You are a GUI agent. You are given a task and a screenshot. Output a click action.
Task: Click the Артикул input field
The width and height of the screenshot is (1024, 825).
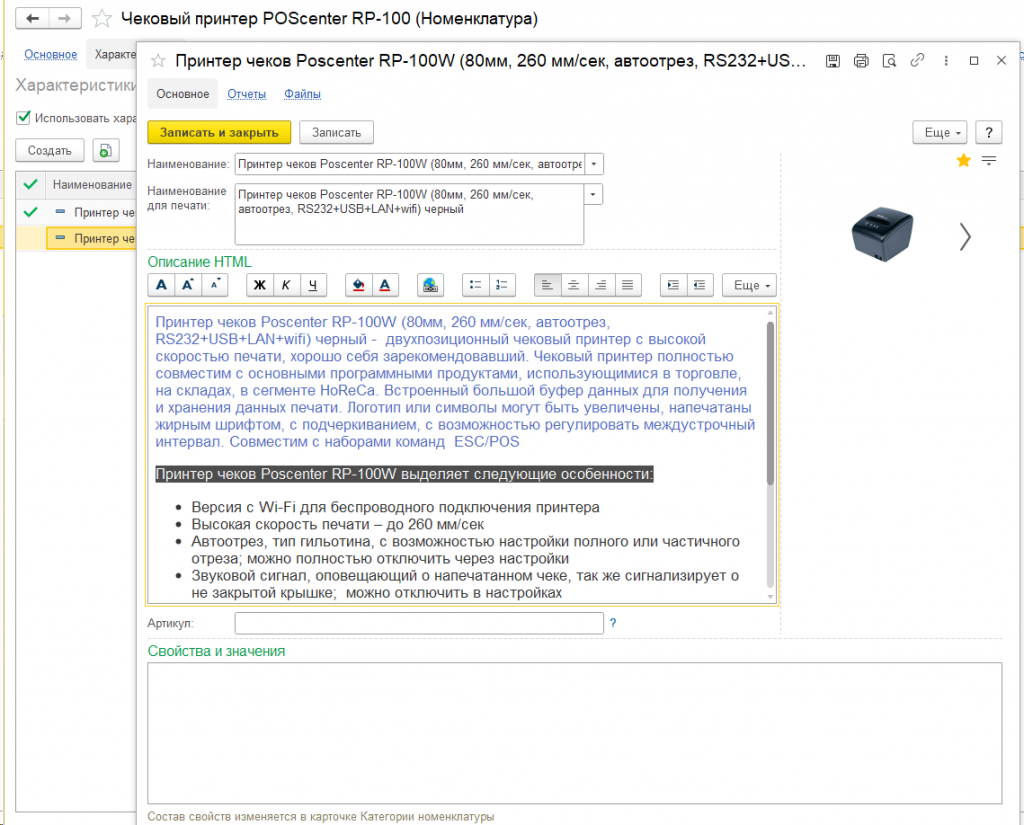click(419, 623)
